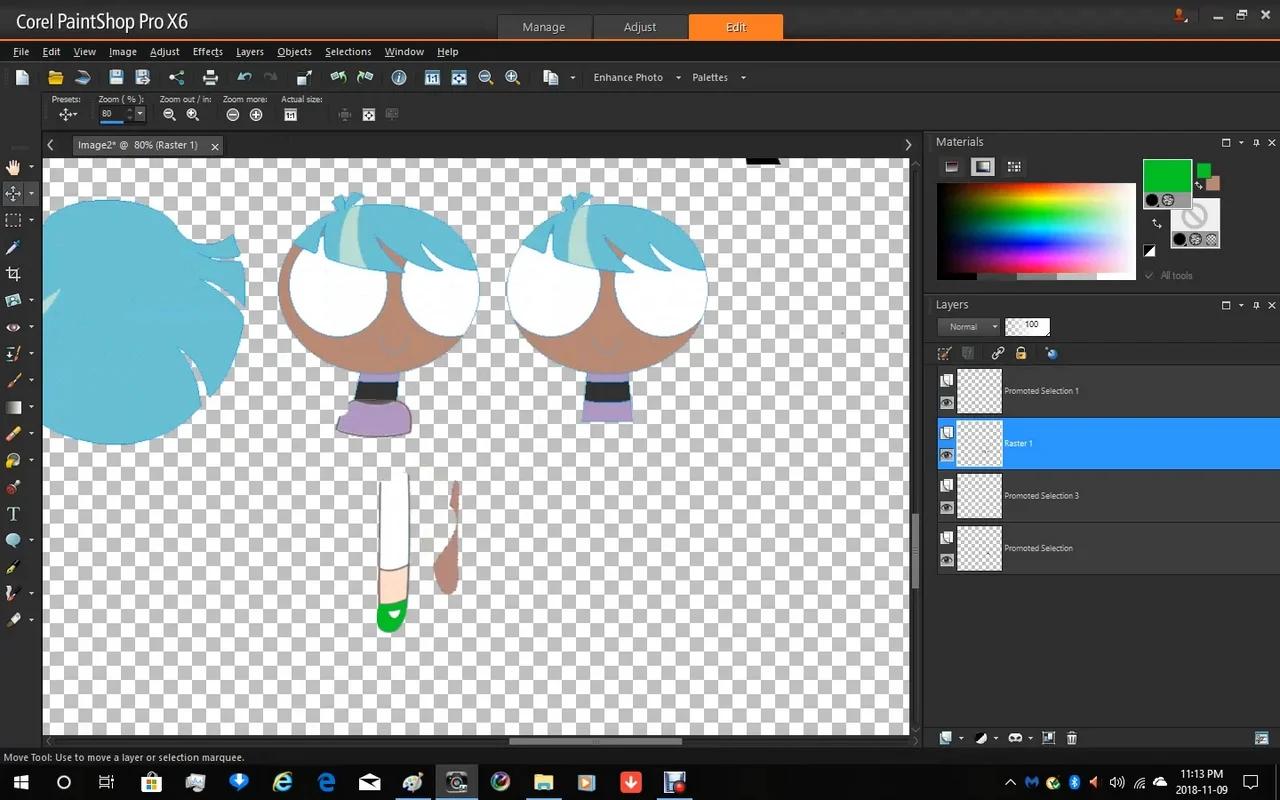This screenshot has width=1280, height=800.
Task: Pick the Paint Brush tool
Action: tap(13, 379)
